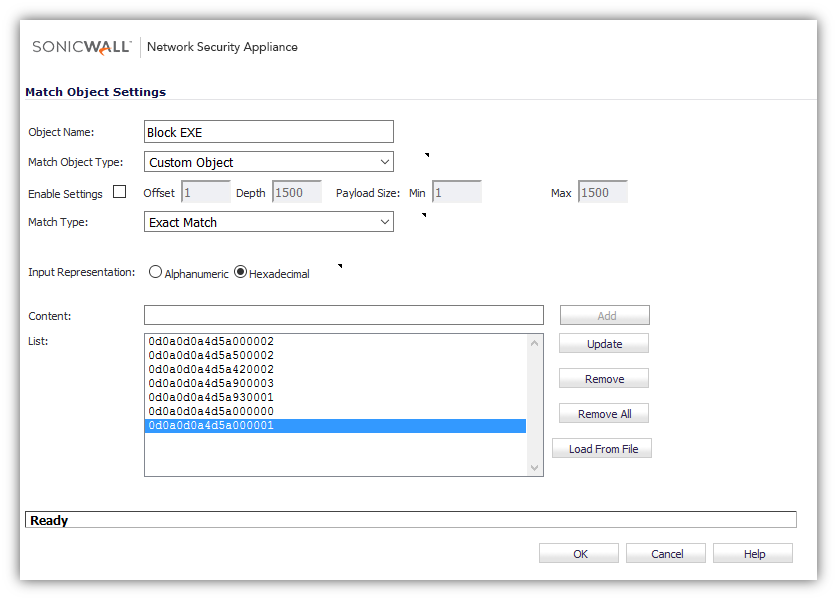Viewport: 837px width, 600px height.
Task: Click Load From File button
Action: point(603,449)
